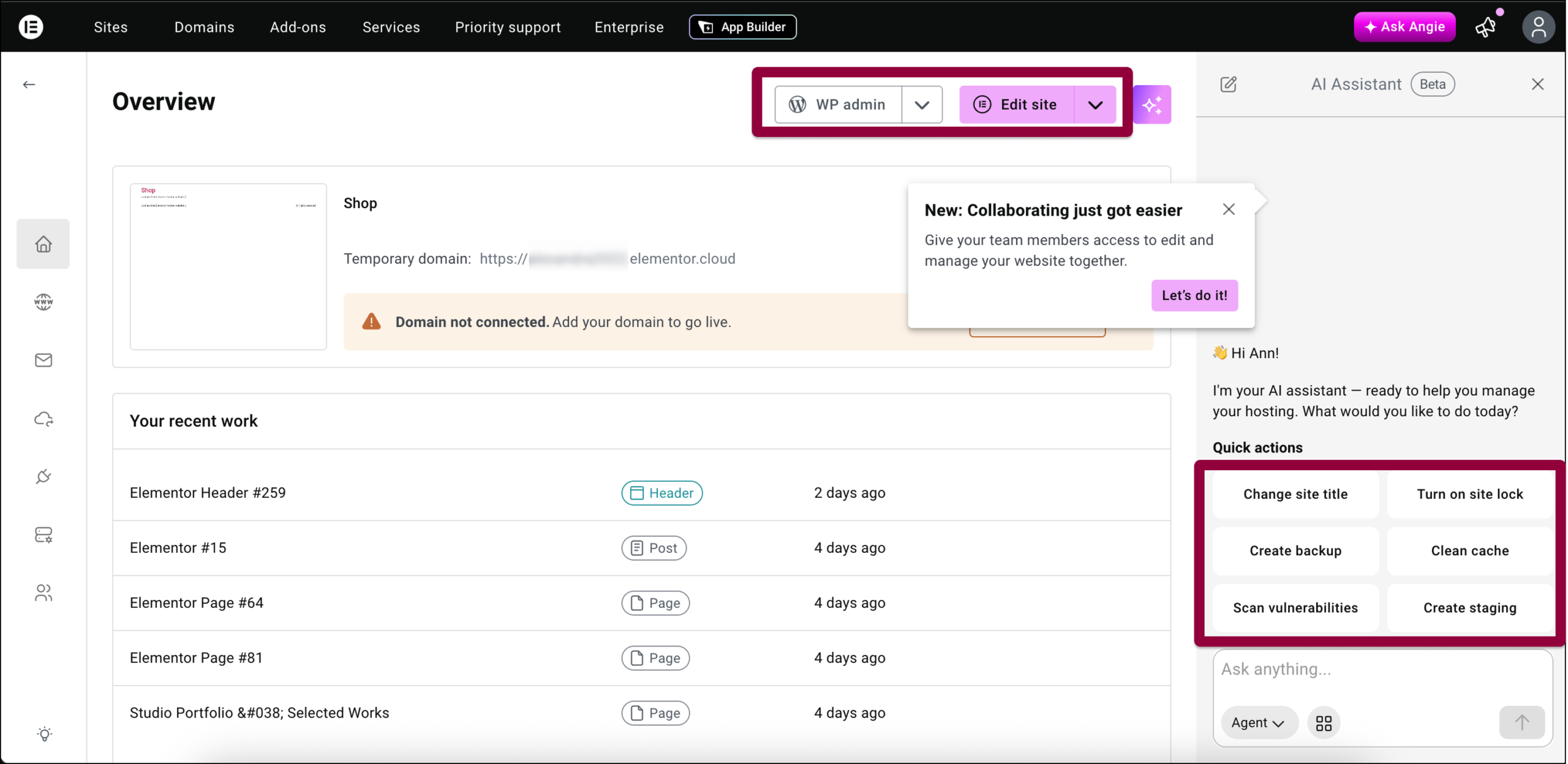The height and width of the screenshot is (764, 1568).
Task: Start a new chat with compose icon
Action: pyautogui.click(x=1228, y=84)
